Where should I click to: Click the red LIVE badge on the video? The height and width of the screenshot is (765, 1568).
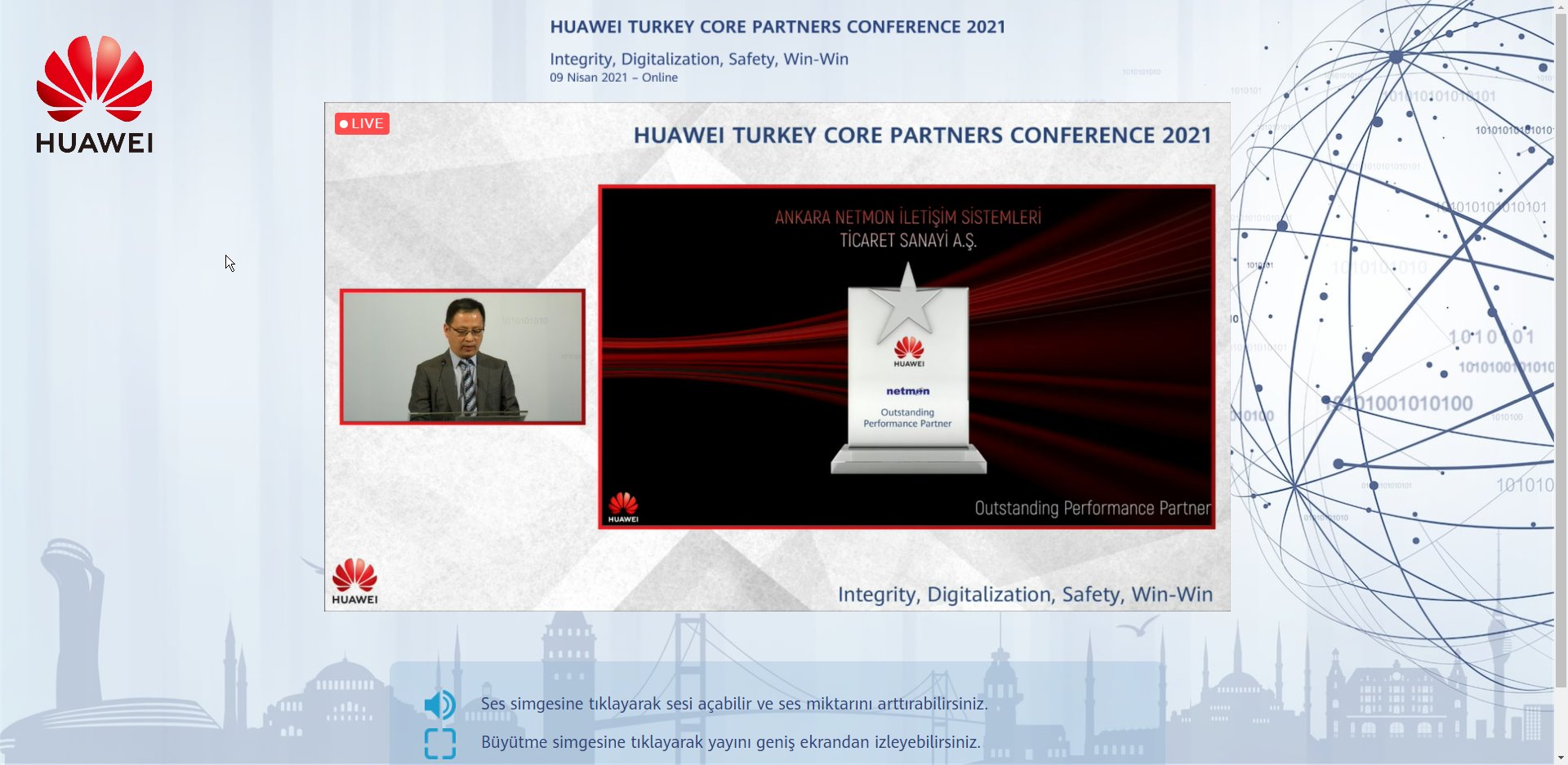(362, 123)
